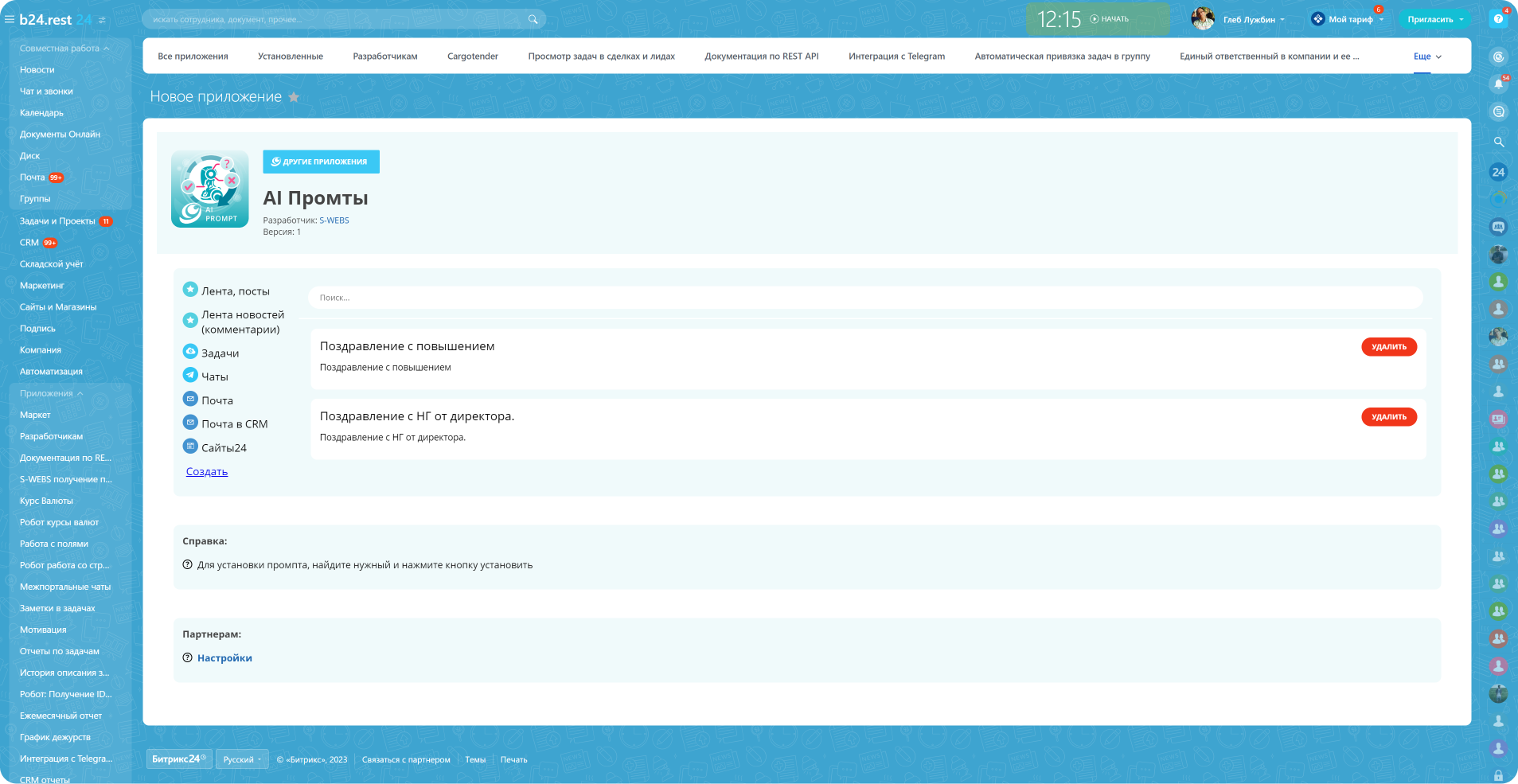The height and width of the screenshot is (784, 1518).
Task: Open Сайты и Магазины in sidebar
Action: click(58, 307)
